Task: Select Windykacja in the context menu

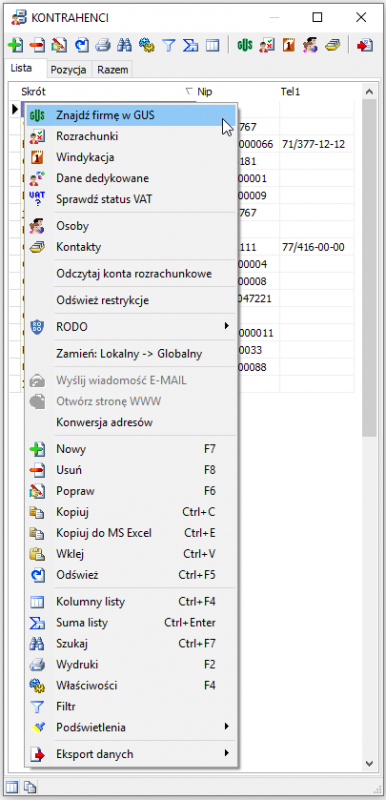Action: (x=131, y=157)
